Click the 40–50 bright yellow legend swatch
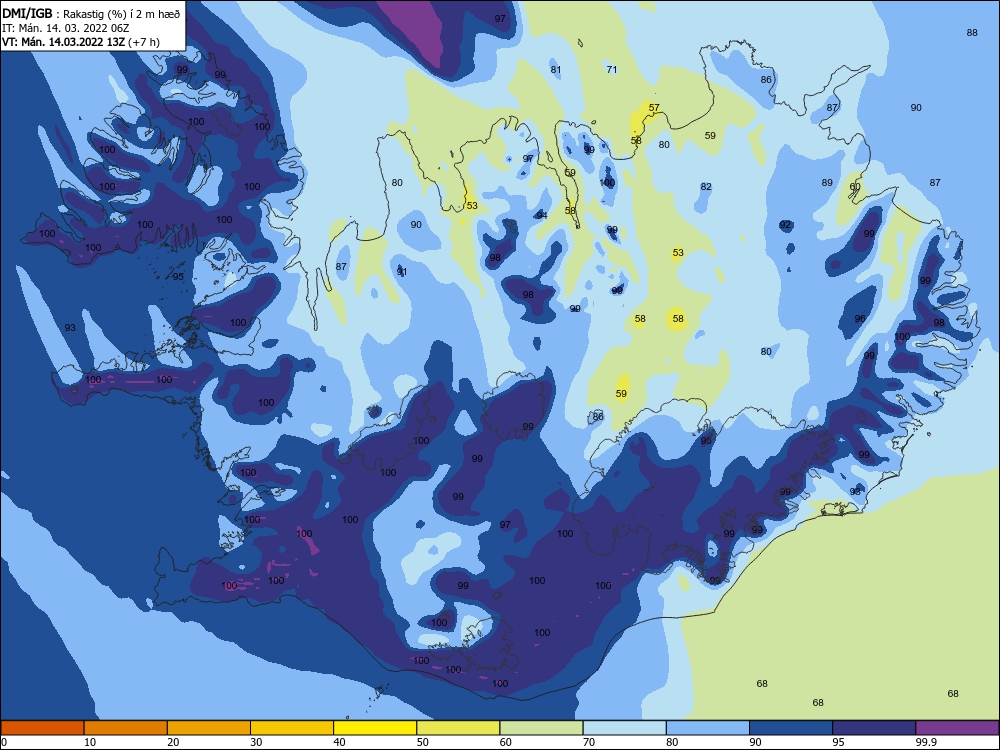Image resolution: width=1000 pixels, height=750 pixels. pyautogui.click(x=375, y=728)
